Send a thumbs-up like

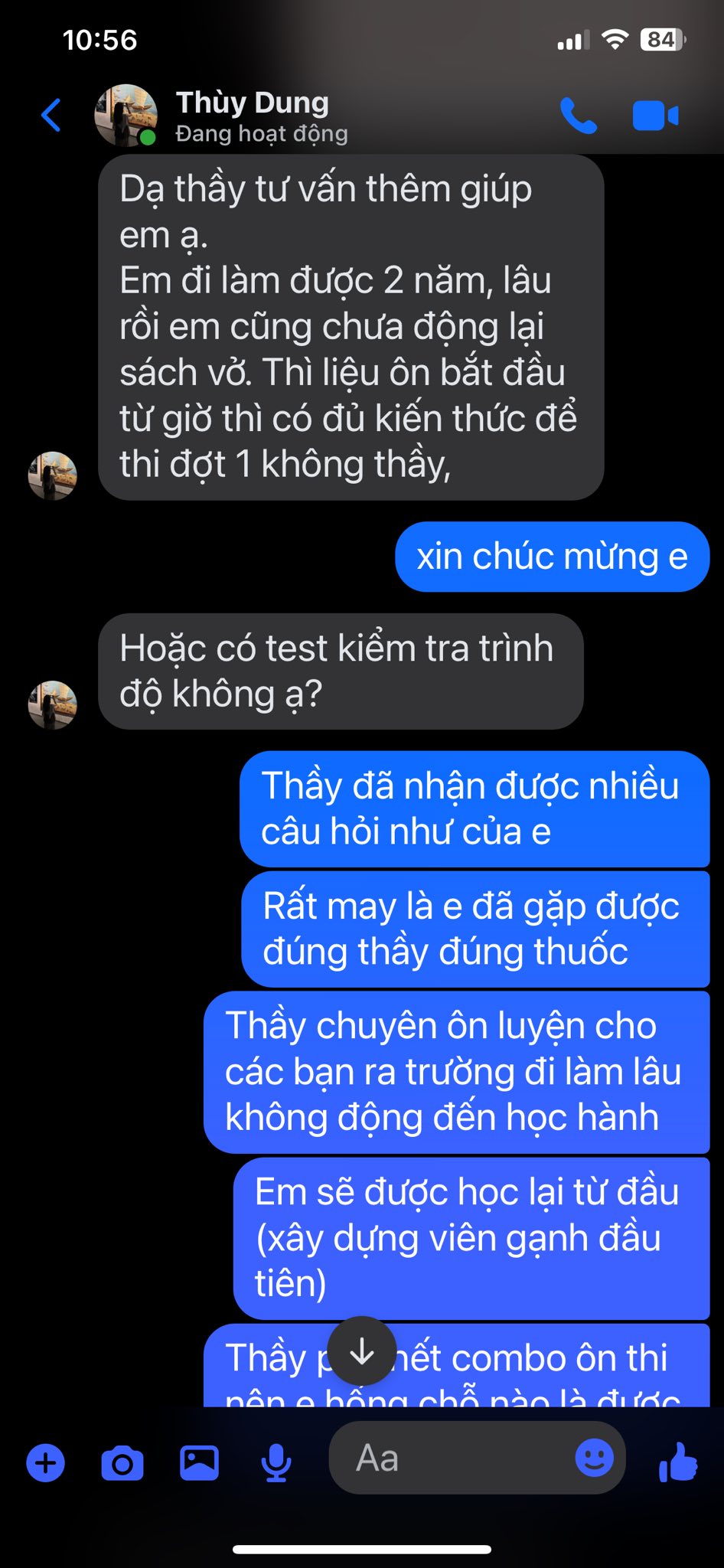point(678,1462)
